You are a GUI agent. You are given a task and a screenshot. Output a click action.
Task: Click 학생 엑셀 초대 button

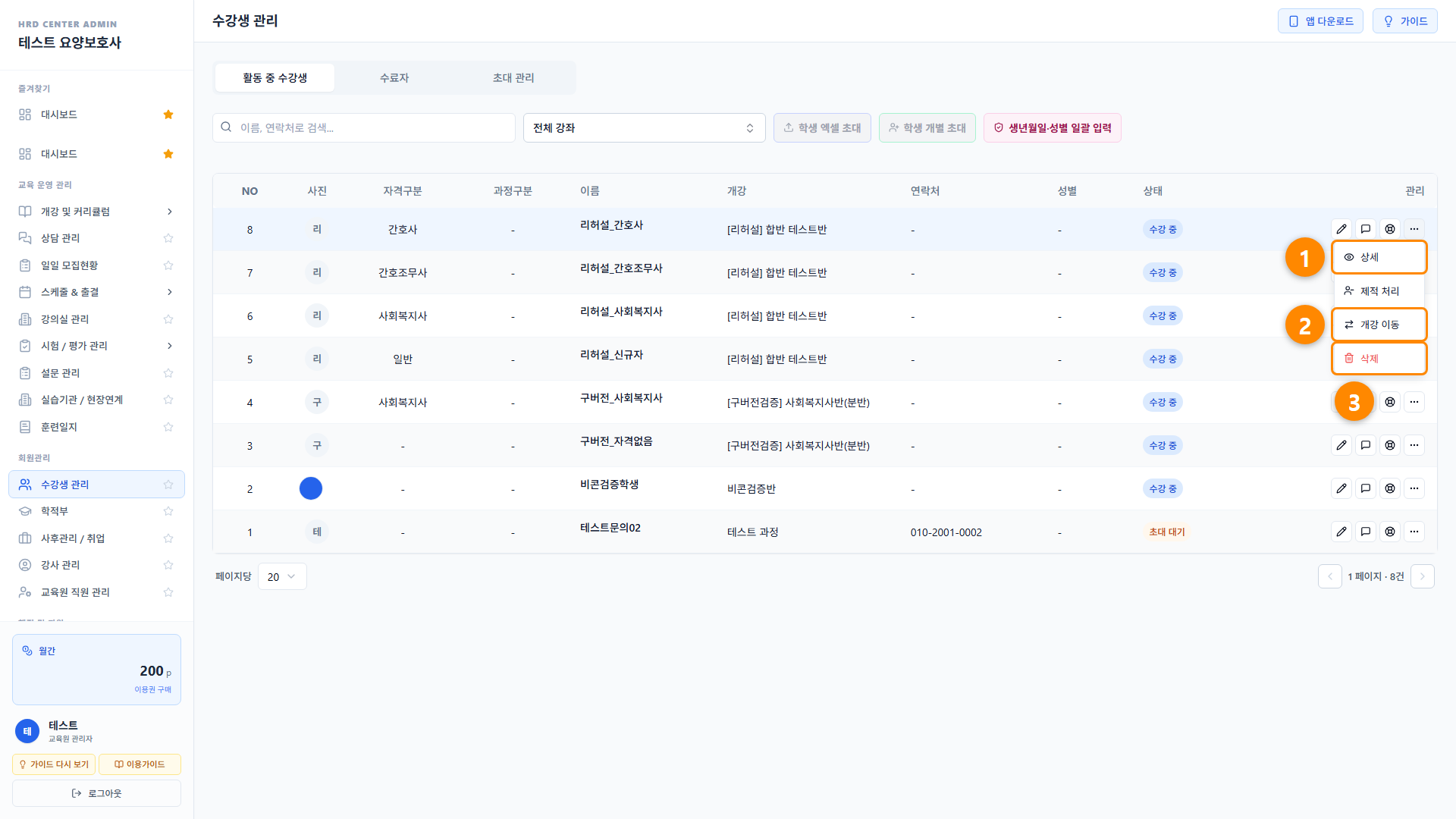[822, 127]
